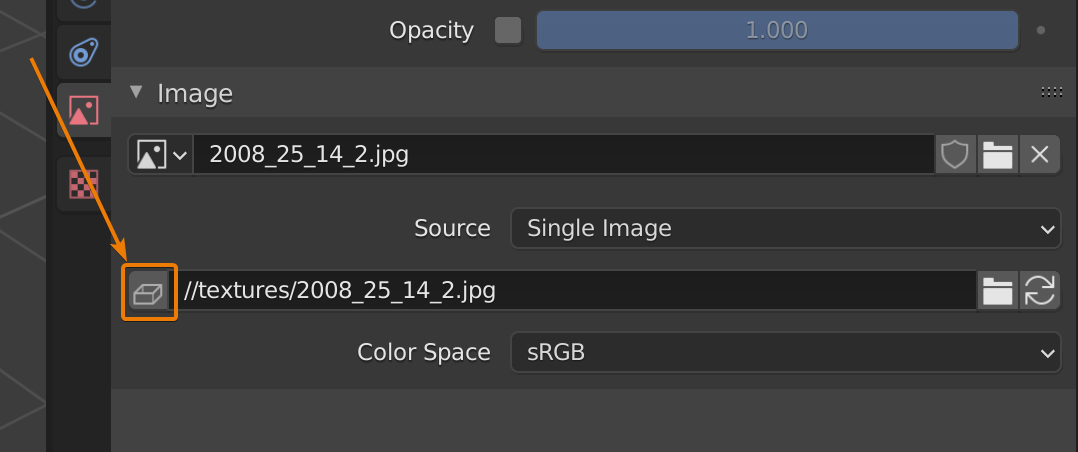
Task: Click the Image panel drag grip dots
Action: (1051, 93)
